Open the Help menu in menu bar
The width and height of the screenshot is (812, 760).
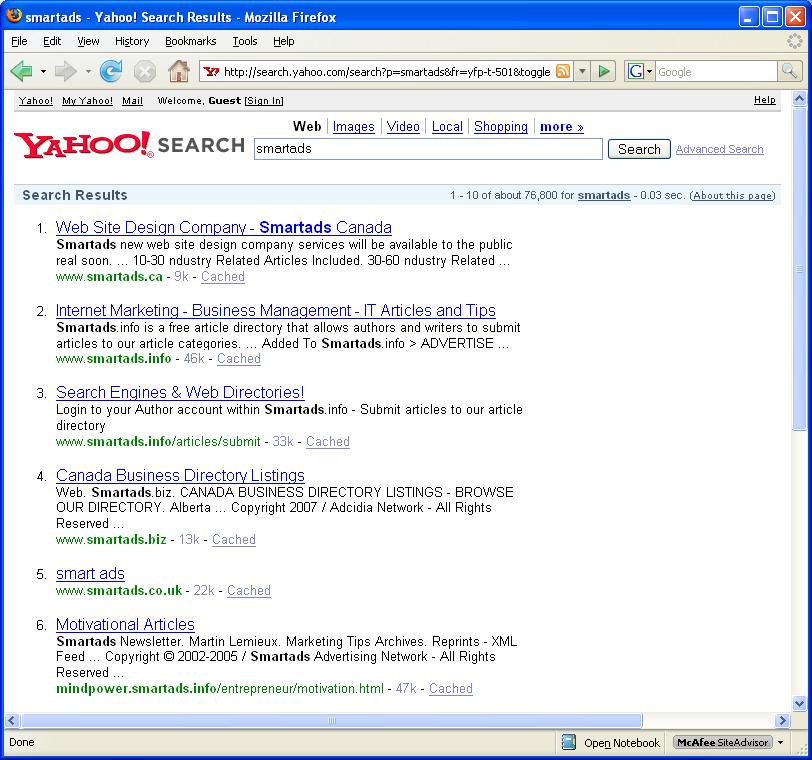283,41
